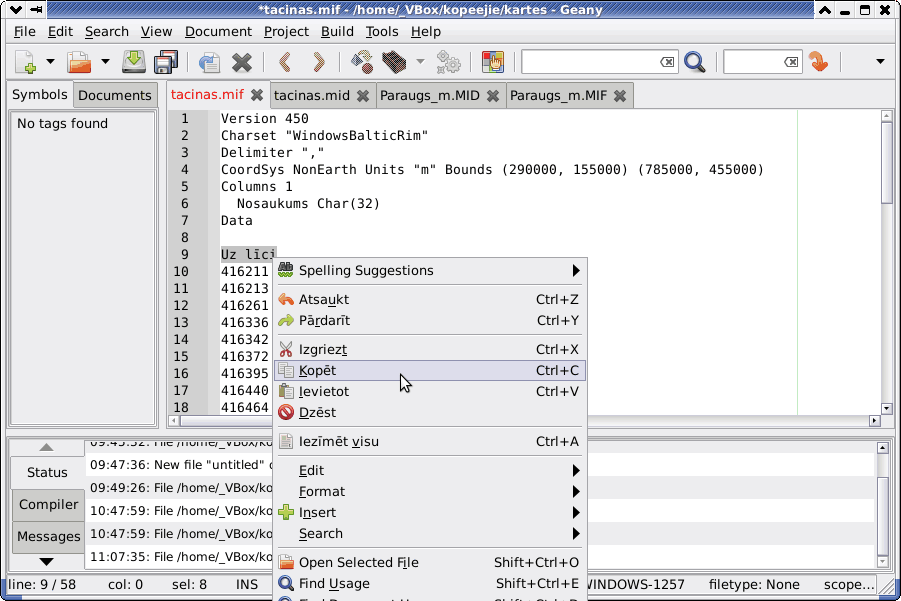Save the current file via toolbar
The image size is (901, 601).
(x=134, y=61)
